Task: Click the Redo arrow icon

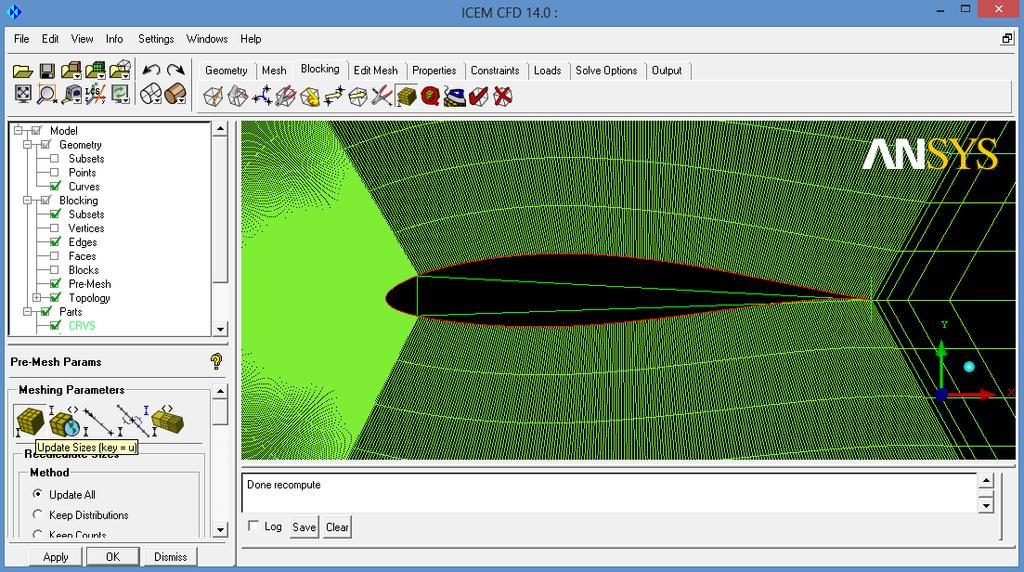Action: 176,71
